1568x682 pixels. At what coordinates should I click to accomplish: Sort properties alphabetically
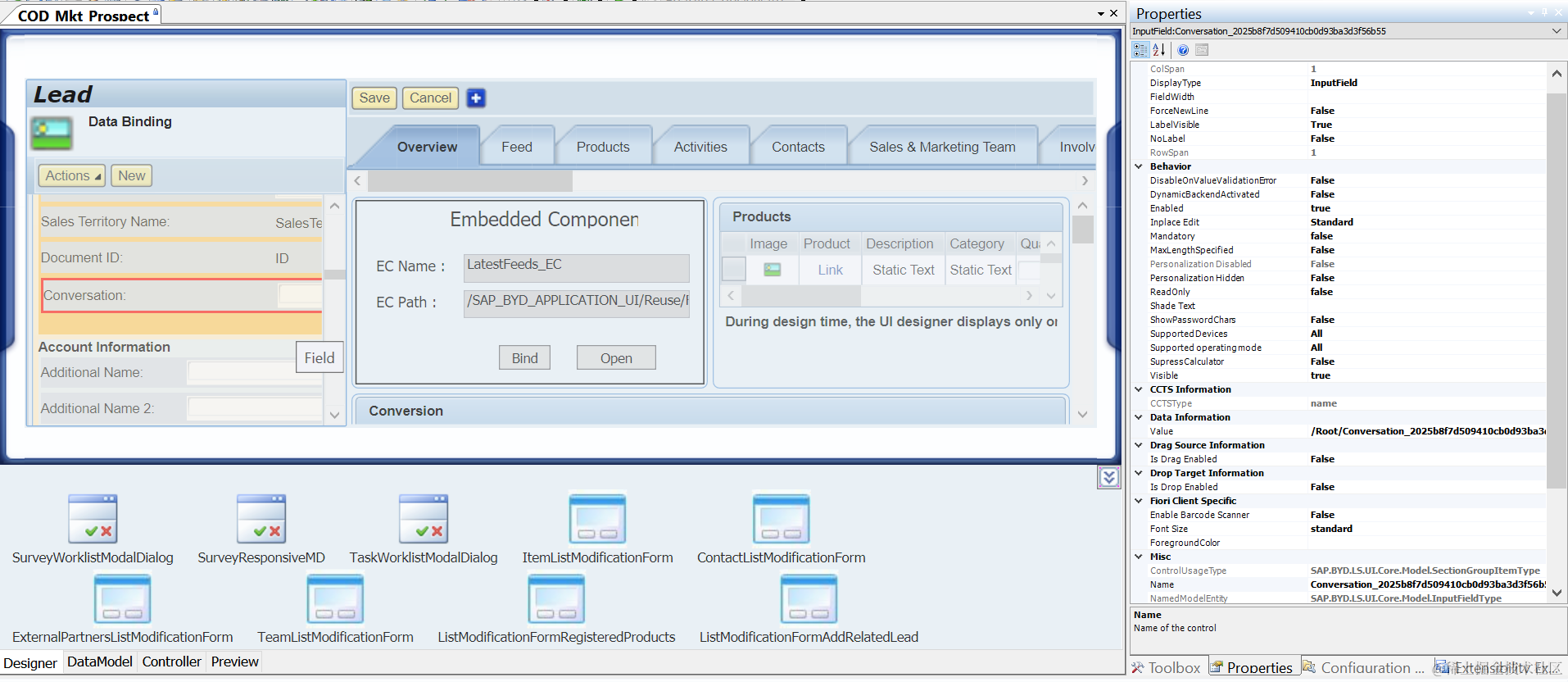(x=1159, y=50)
